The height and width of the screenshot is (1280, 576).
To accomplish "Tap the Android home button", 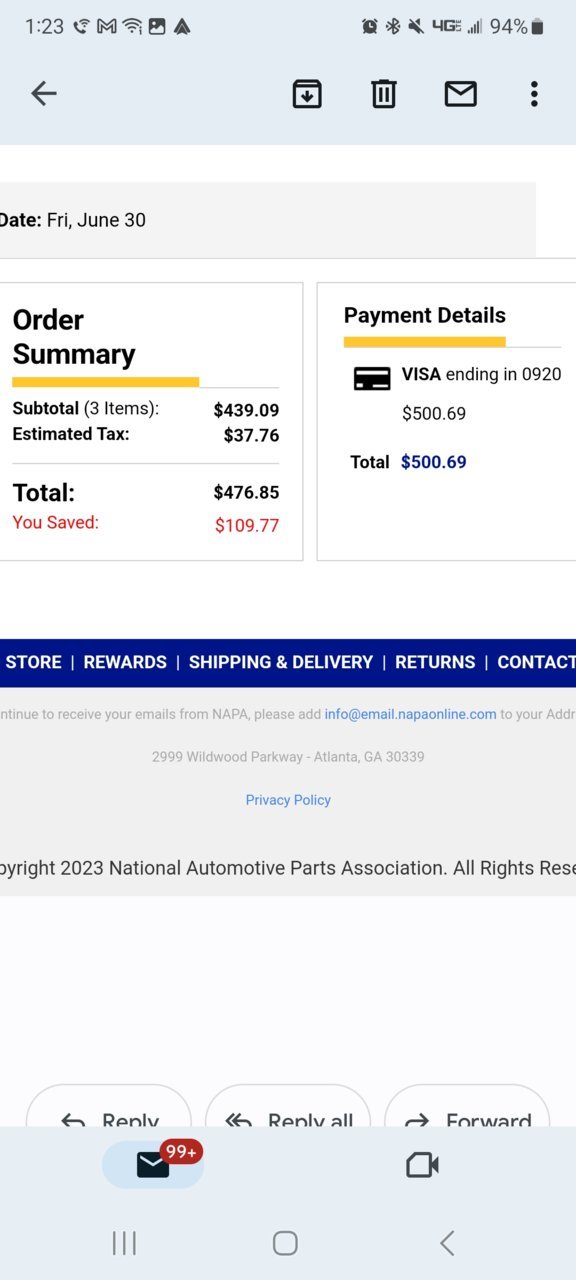I will (x=285, y=1243).
